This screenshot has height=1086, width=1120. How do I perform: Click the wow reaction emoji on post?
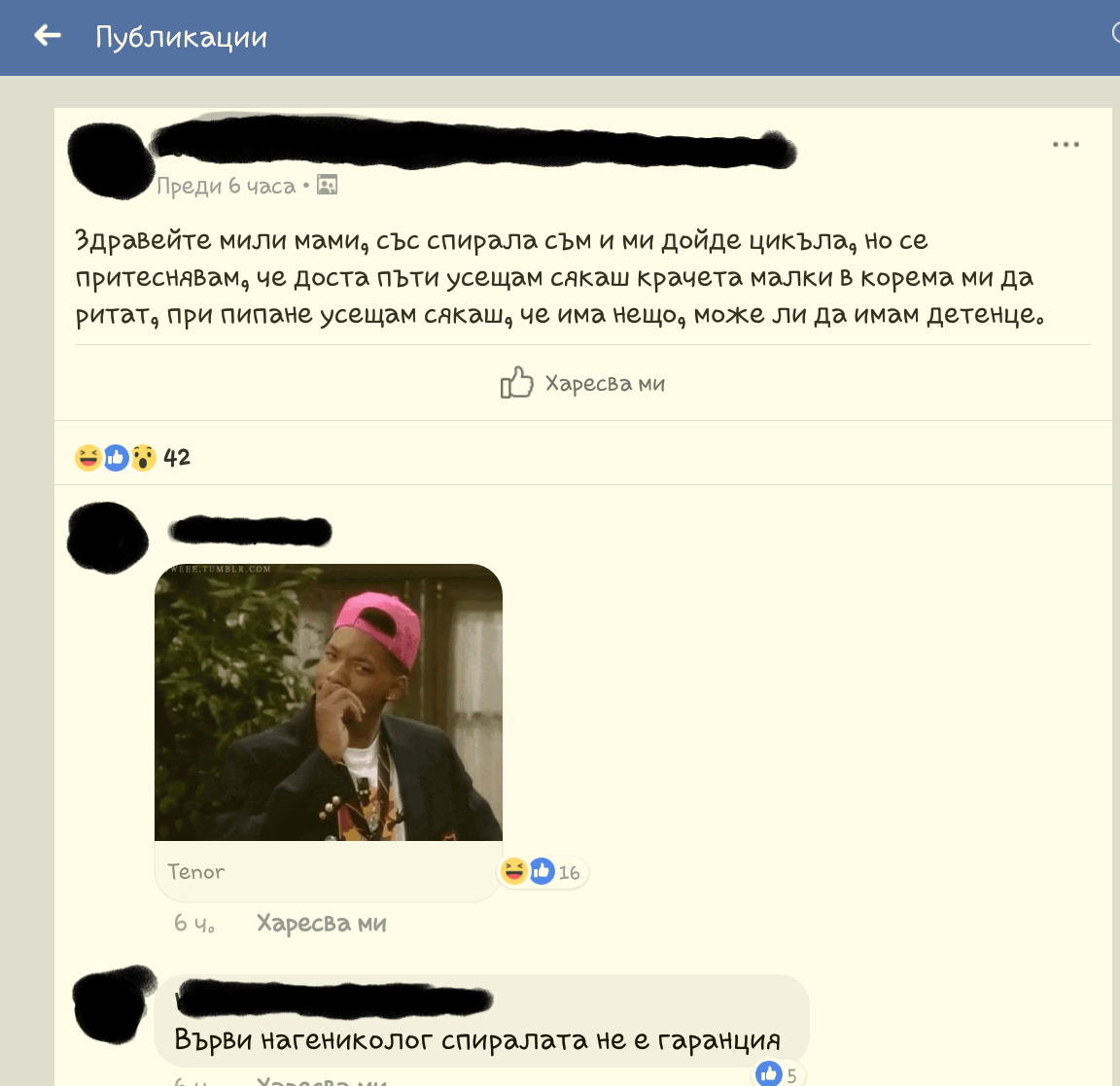(143, 457)
